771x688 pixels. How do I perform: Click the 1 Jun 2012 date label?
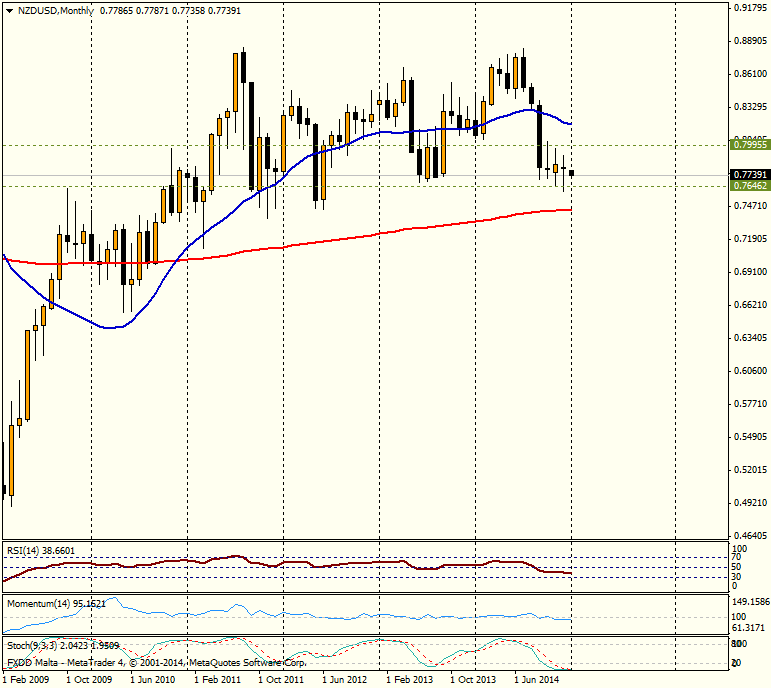point(346,679)
